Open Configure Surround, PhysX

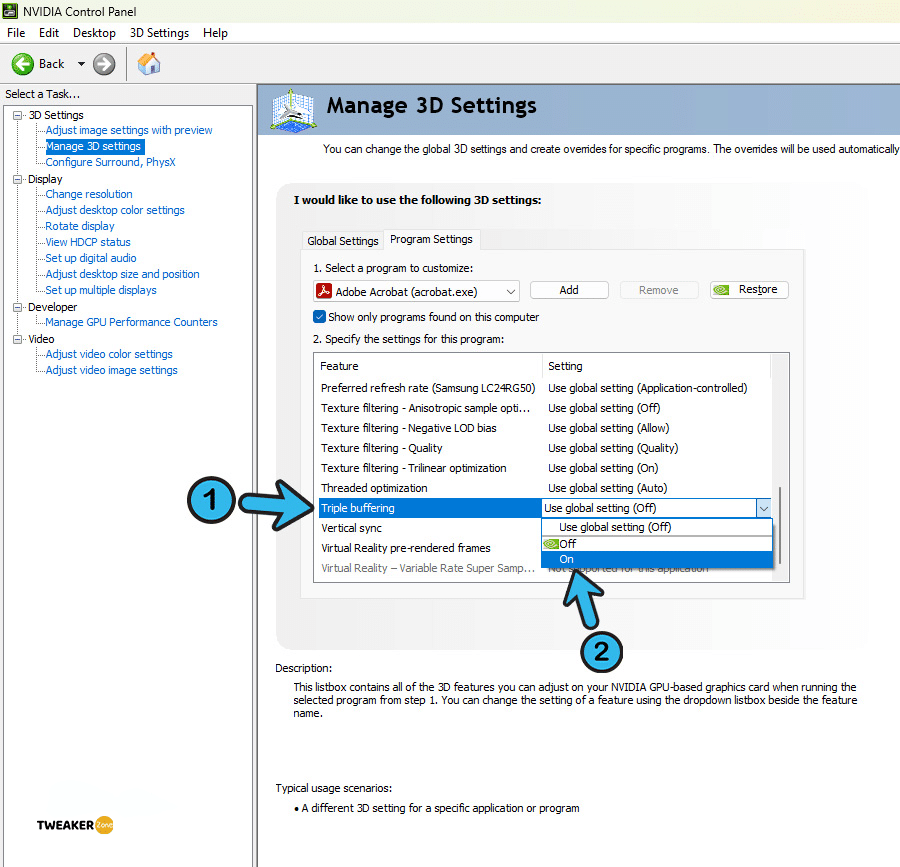[x=110, y=162]
